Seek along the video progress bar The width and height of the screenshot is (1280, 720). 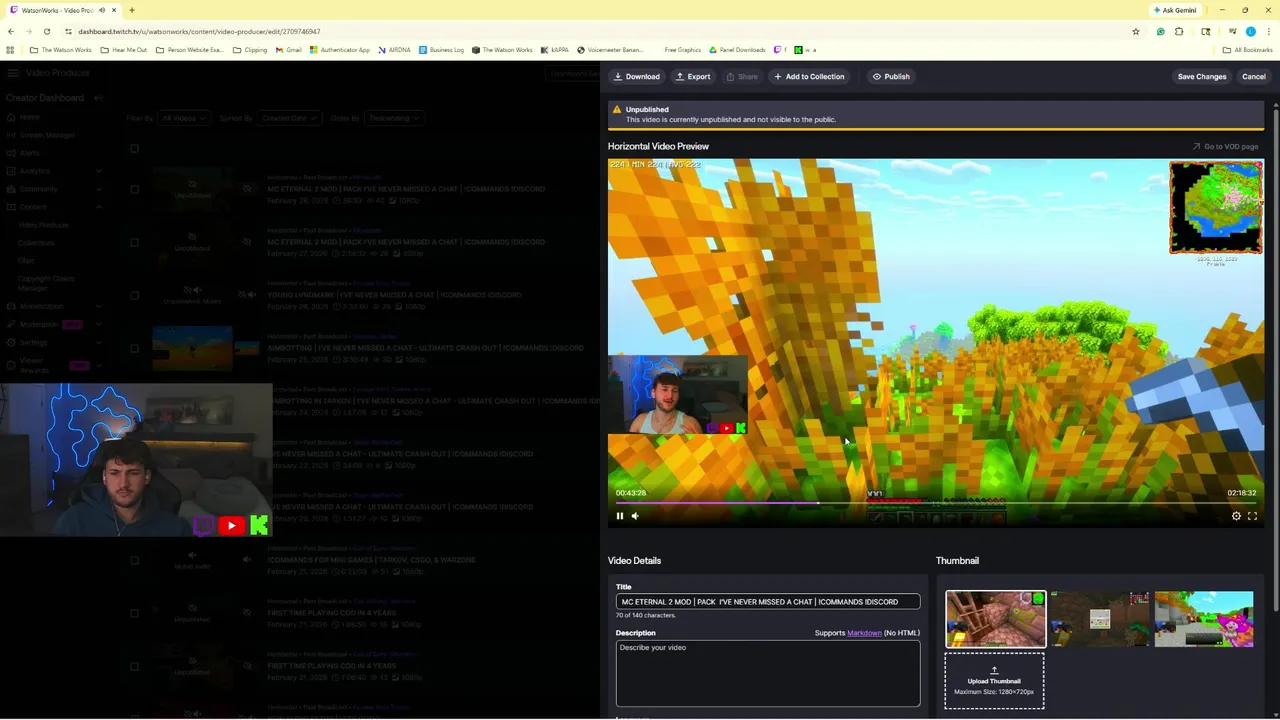click(935, 503)
